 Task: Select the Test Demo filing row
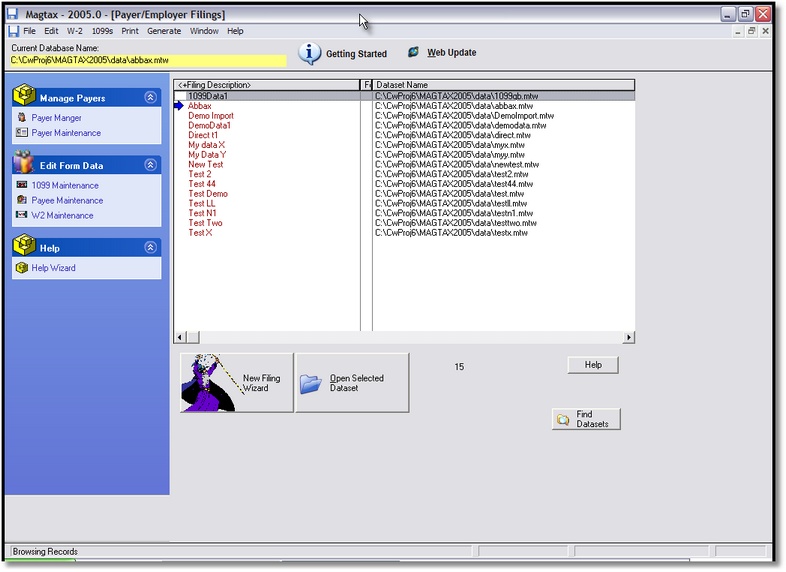coord(405,194)
